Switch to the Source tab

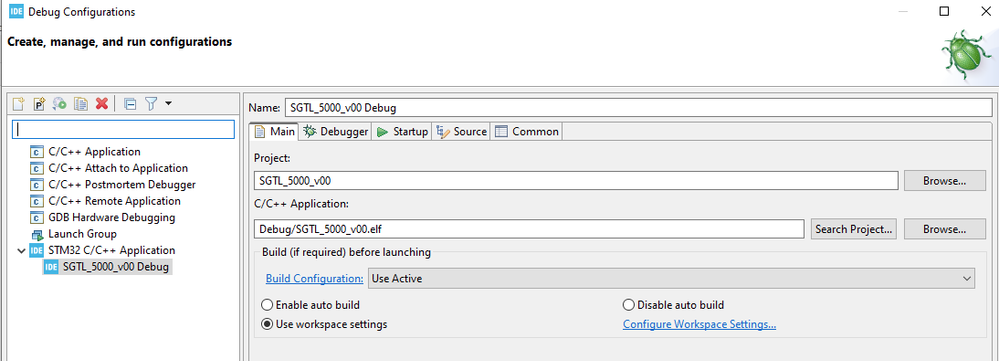pos(461,132)
